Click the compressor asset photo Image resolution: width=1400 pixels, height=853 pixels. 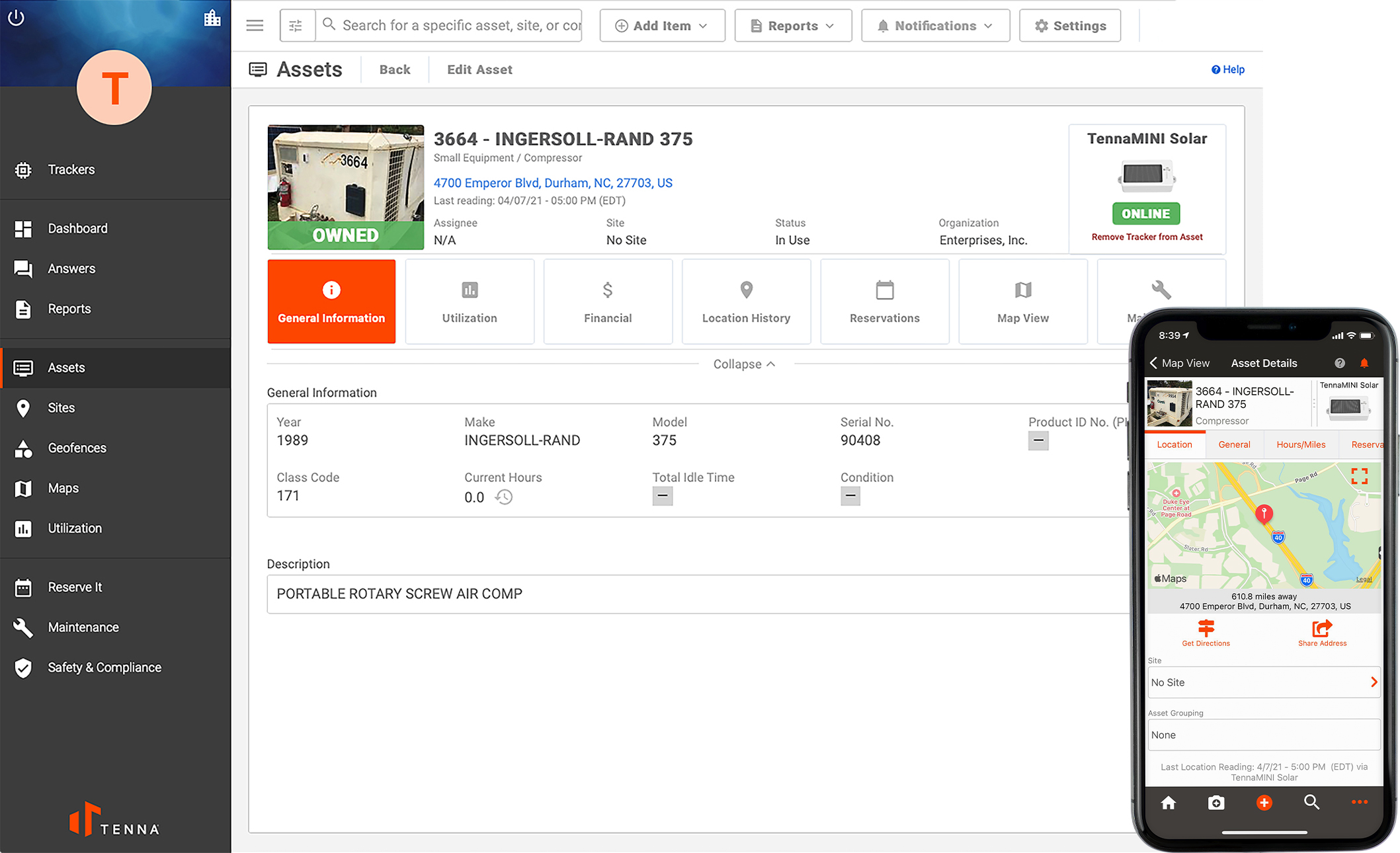(x=345, y=186)
